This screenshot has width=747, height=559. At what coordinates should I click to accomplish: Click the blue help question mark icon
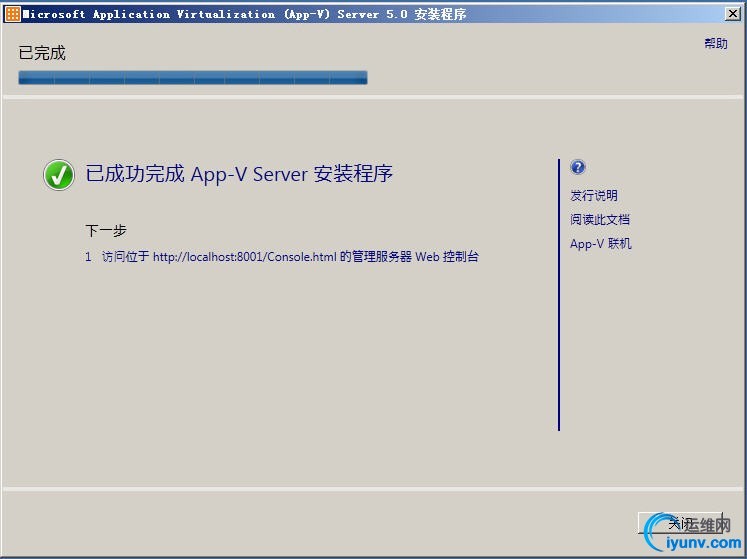pyautogui.click(x=577, y=167)
